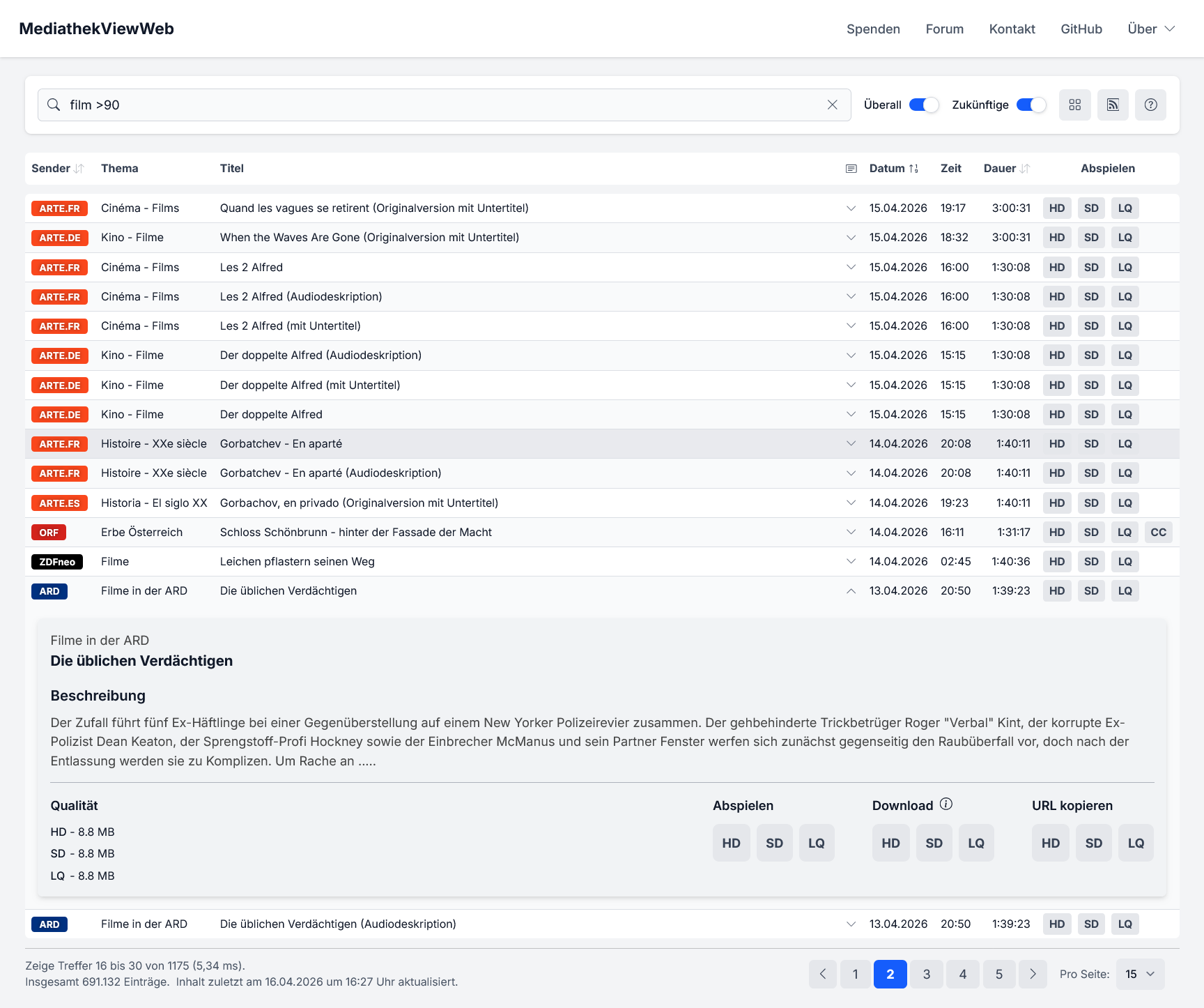The image size is (1204, 1008).
Task: Sort results by Sender column arrows
Action: 79,169
